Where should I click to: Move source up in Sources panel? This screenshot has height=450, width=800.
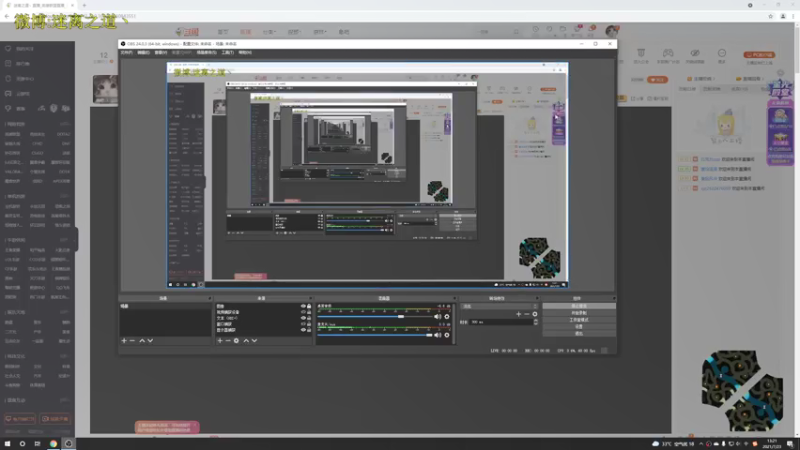click(246, 340)
